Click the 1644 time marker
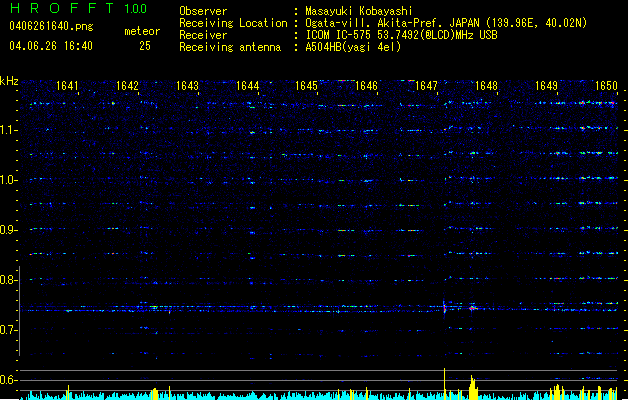 (x=248, y=85)
